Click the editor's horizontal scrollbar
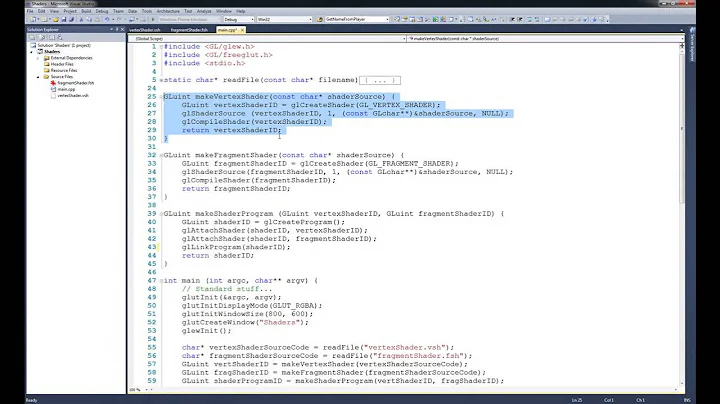The width and height of the screenshot is (720, 404). pos(413,390)
